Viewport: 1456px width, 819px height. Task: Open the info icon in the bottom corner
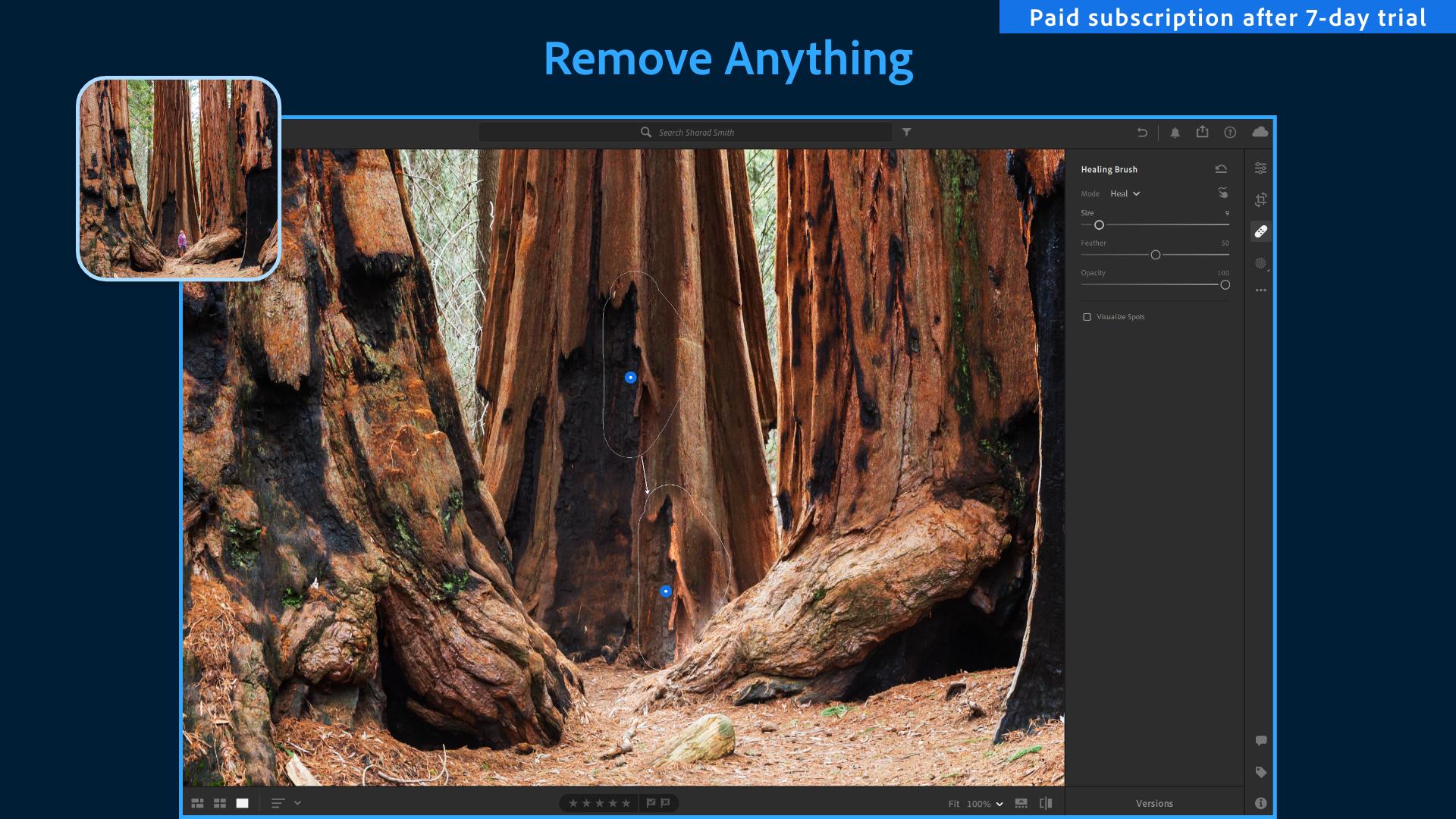point(1260,803)
